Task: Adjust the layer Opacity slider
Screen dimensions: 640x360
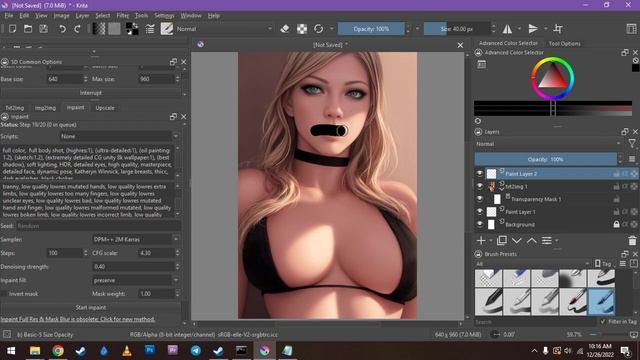Action: pos(546,159)
